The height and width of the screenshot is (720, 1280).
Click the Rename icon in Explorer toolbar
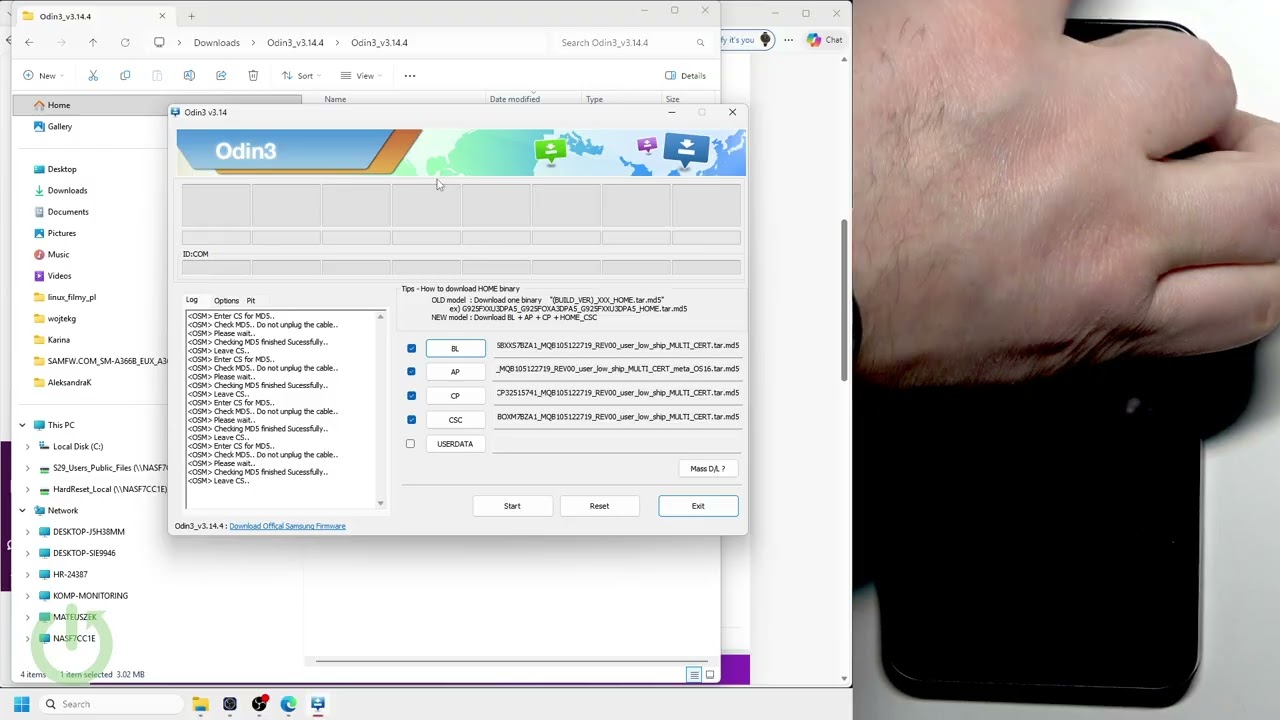[x=189, y=76]
